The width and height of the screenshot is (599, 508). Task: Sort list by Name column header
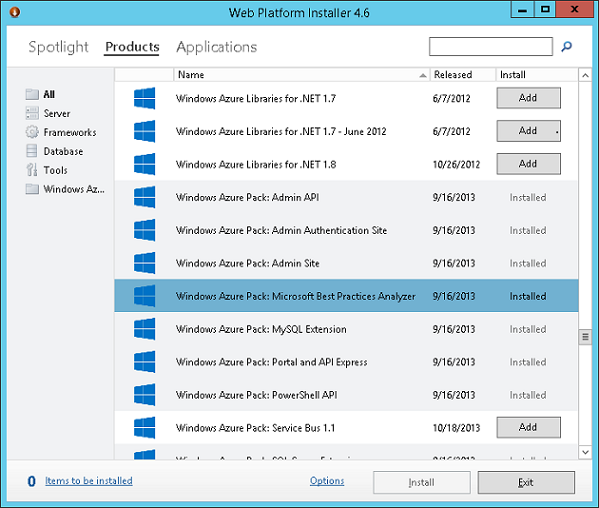pos(302,74)
